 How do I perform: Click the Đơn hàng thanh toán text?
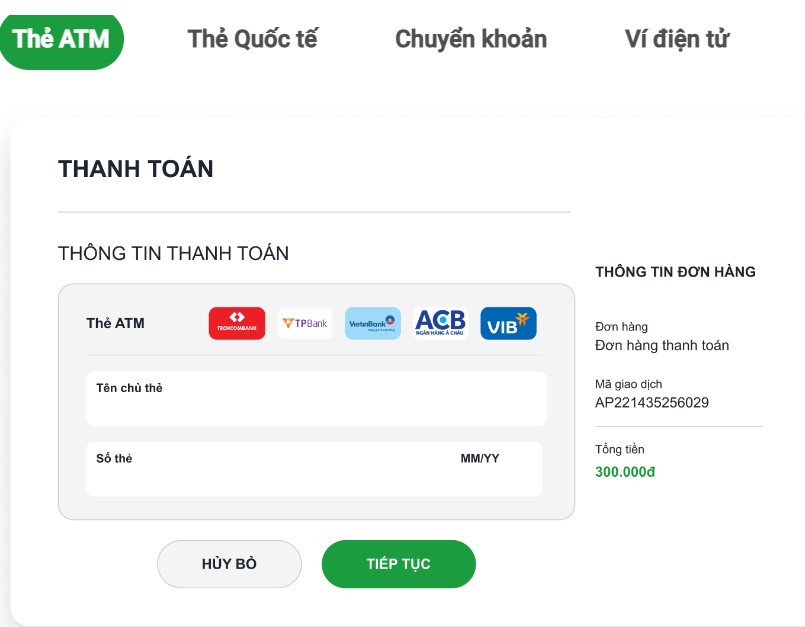pyautogui.click(x=662, y=345)
